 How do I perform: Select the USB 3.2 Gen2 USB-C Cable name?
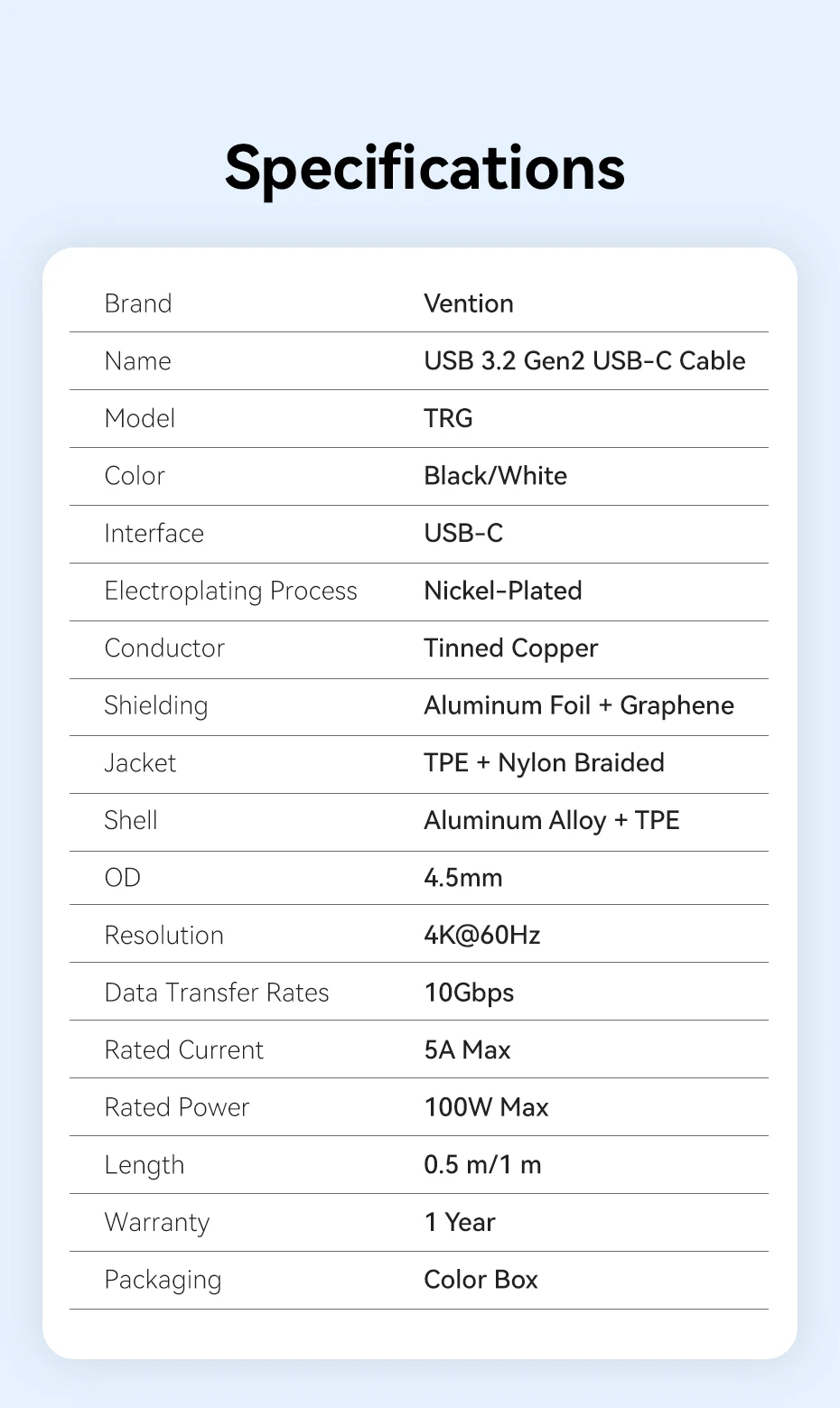pyautogui.click(x=584, y=361)
